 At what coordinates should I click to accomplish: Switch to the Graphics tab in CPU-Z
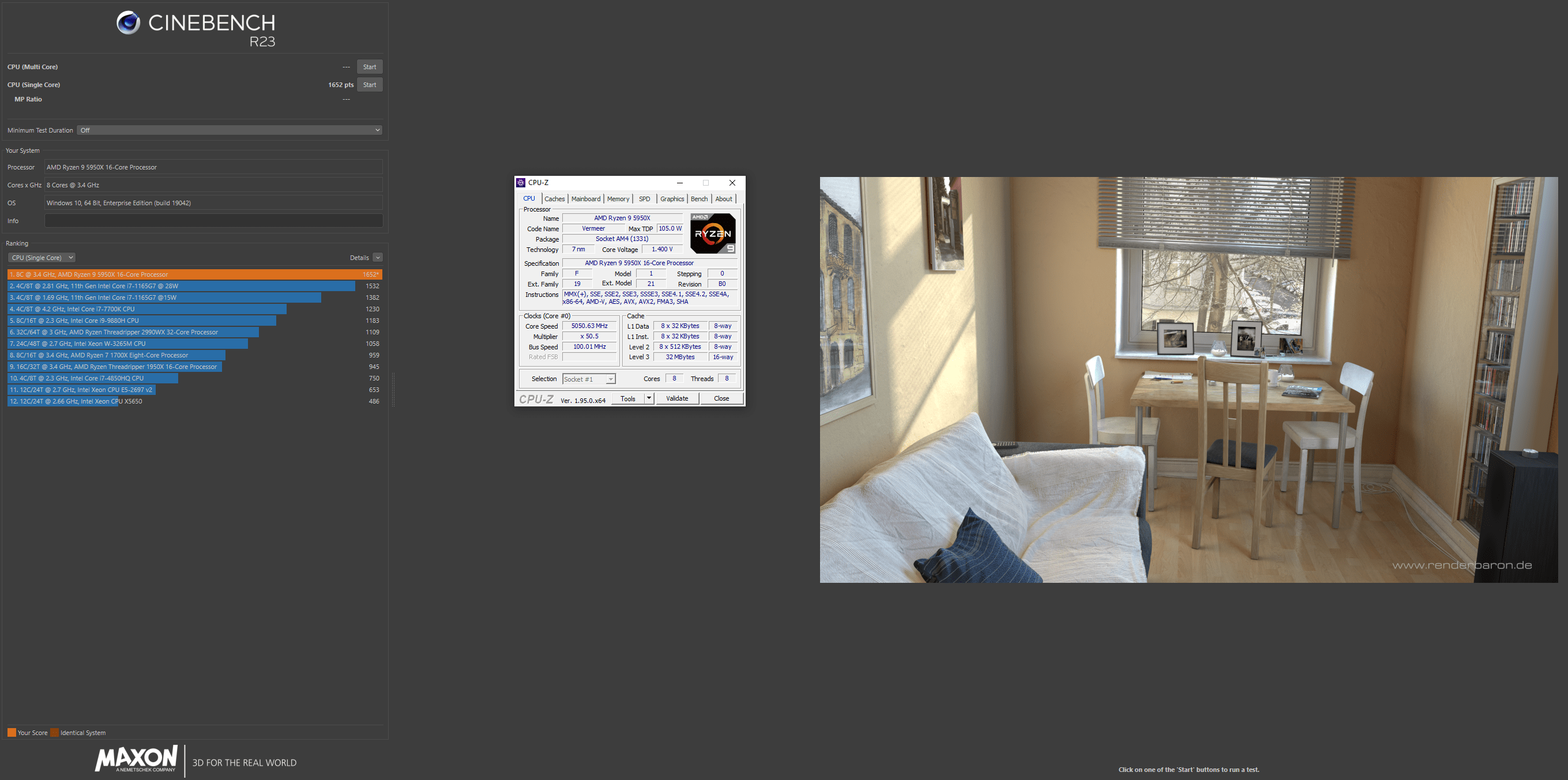click(672, 199)
